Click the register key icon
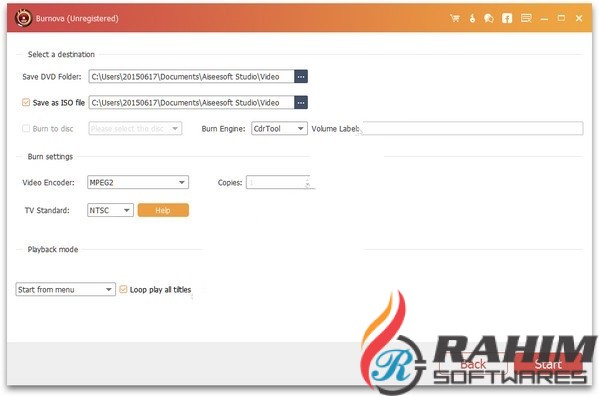 pyautogui.click(x=472, y=18)
